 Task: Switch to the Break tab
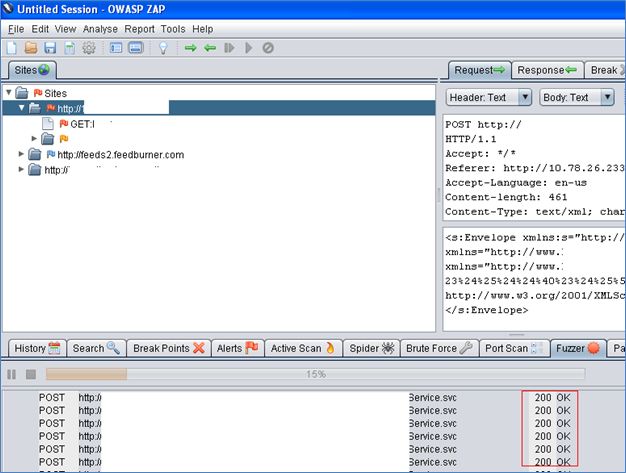[605, 70]
